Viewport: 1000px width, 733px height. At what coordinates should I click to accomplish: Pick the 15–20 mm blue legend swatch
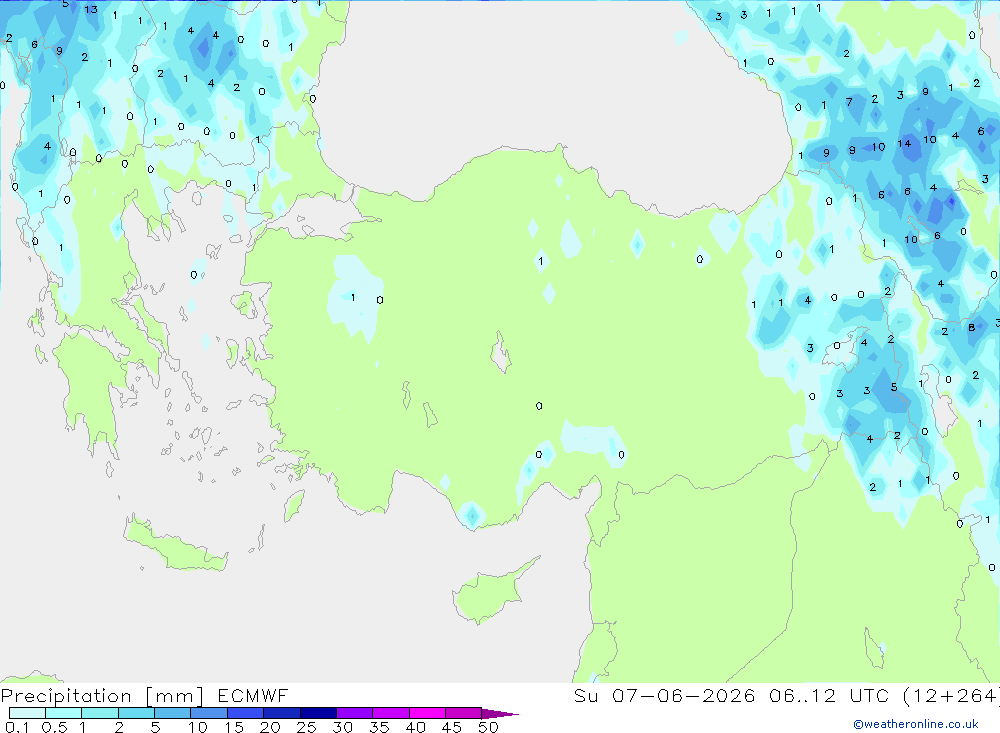pos(246,713)
